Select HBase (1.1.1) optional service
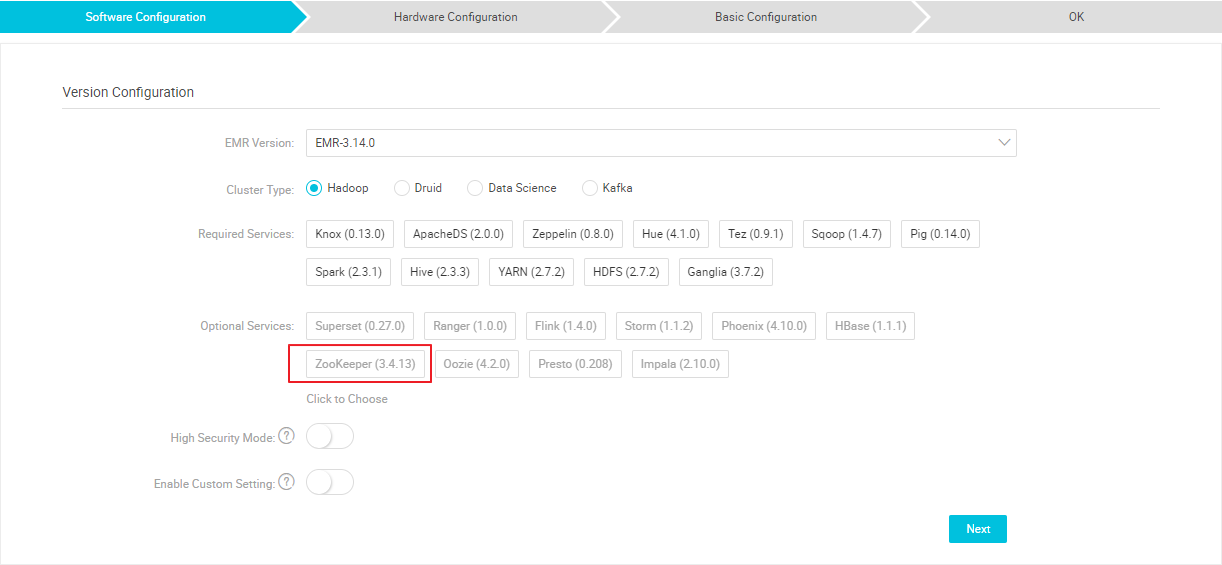Viewport: 1222px width, 565px height. click(870, 326)
